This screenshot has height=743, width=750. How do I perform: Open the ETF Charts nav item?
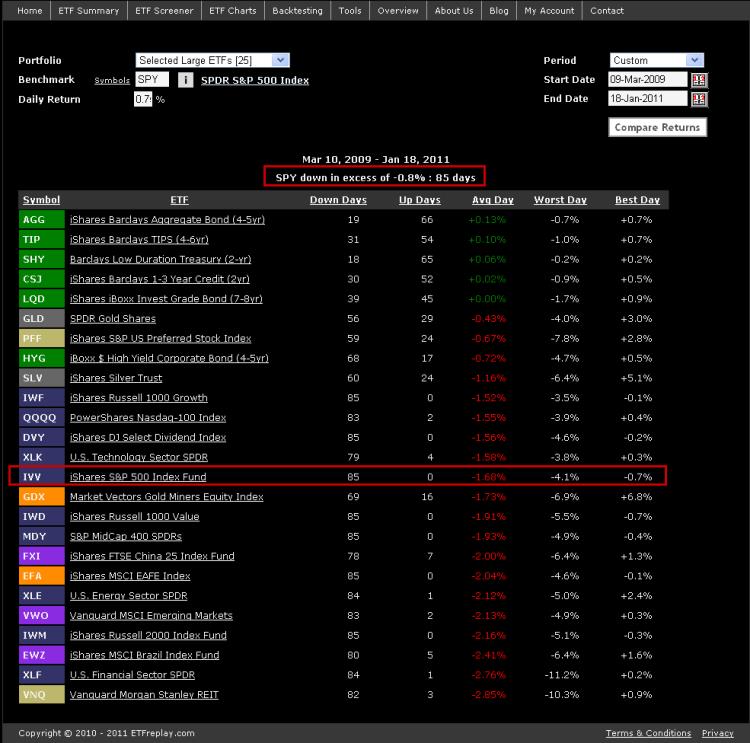tap(232, 11)
